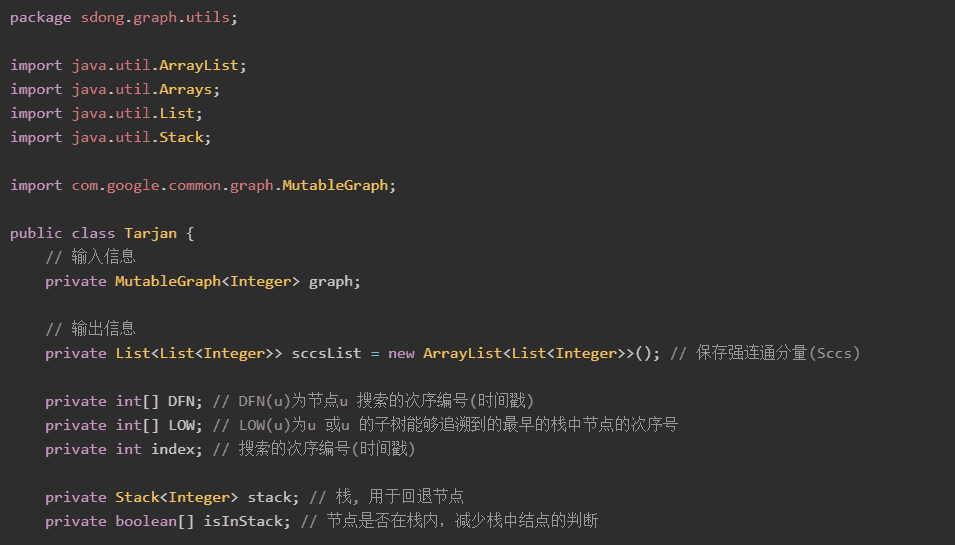
Task: Click the sccsList variable name
Action: 326,353
